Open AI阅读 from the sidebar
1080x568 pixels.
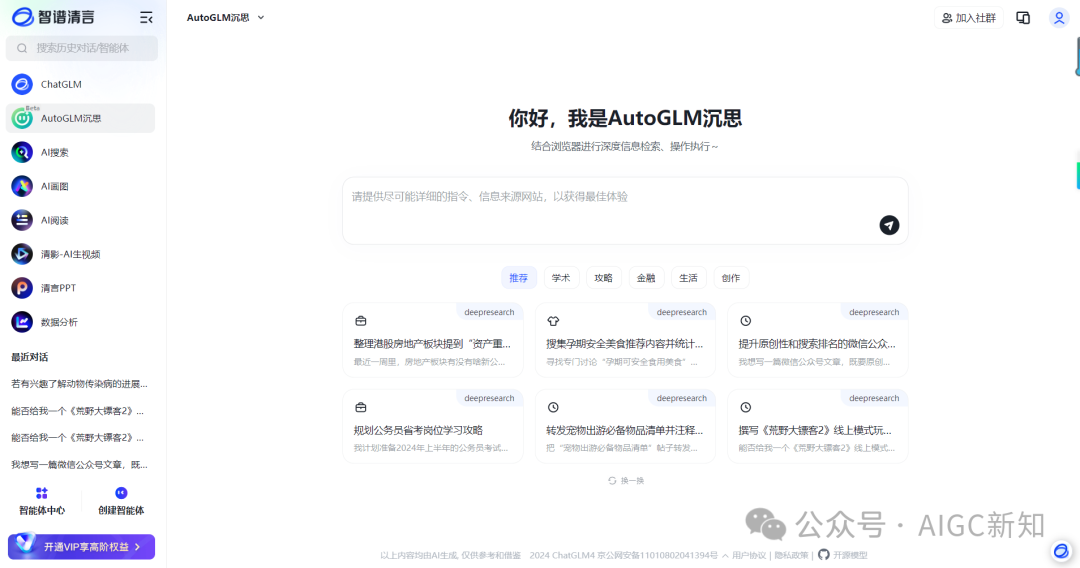(81, 220)
